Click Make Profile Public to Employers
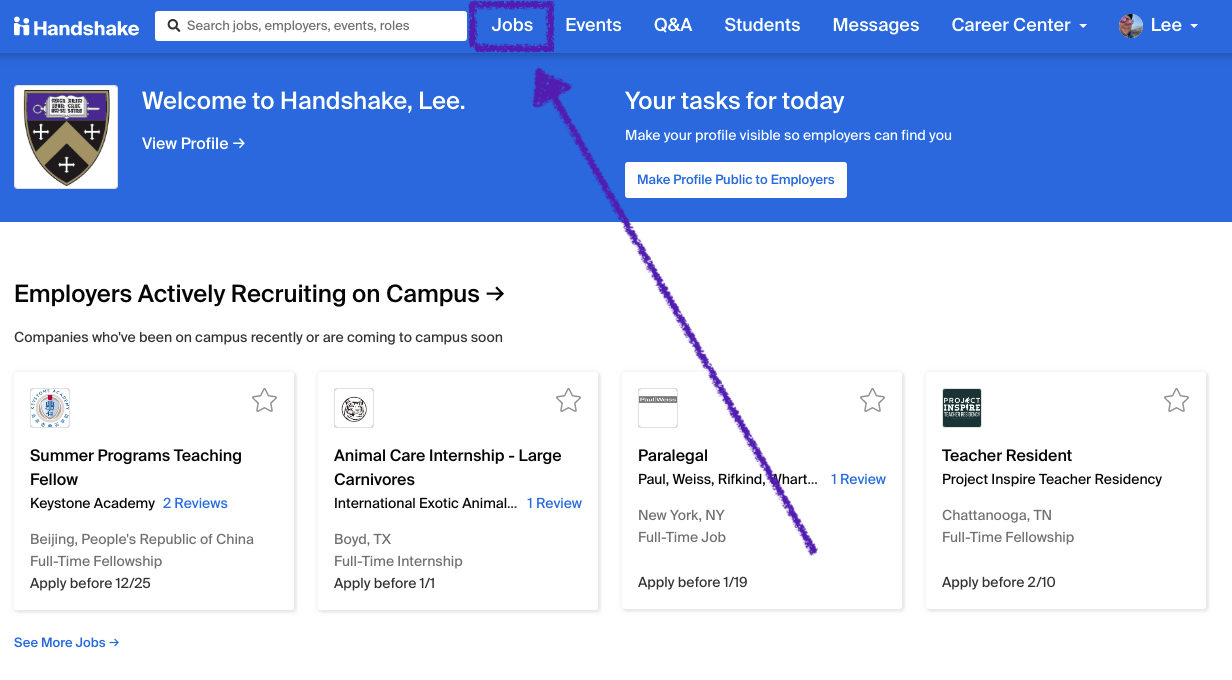This screenshot has height=680, width=1232. [x=736, y=180]
